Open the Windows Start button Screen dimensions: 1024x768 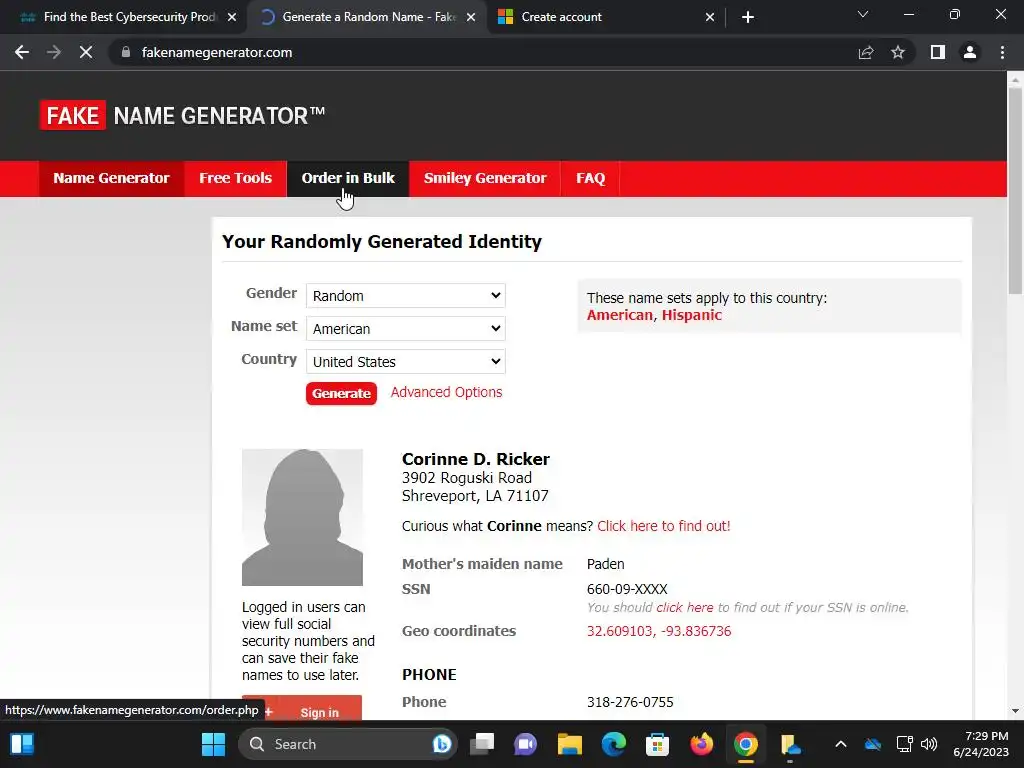(x=213, y=744)
